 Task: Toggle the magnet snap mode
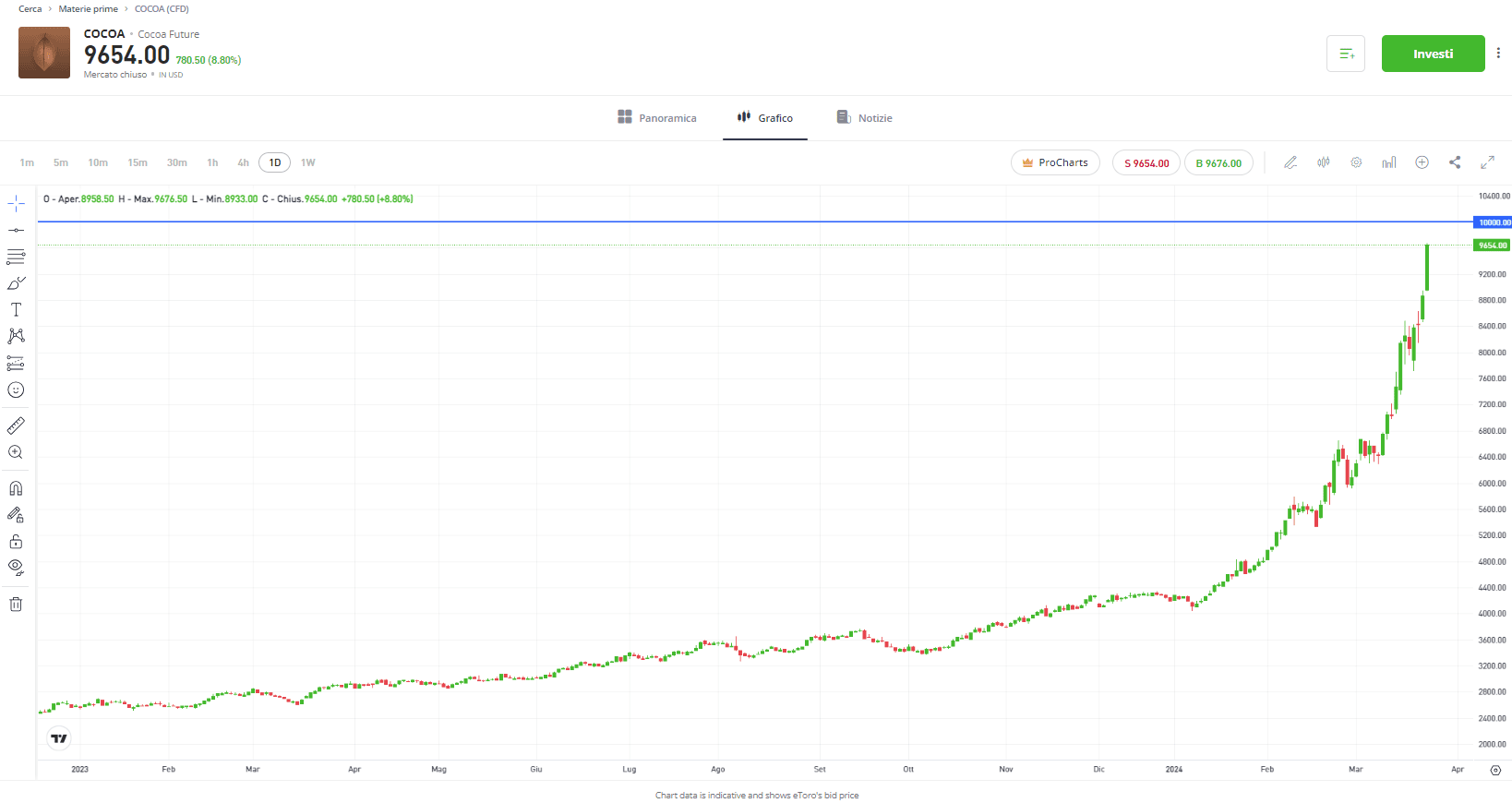pyautogui.click(x=16, y=488)
